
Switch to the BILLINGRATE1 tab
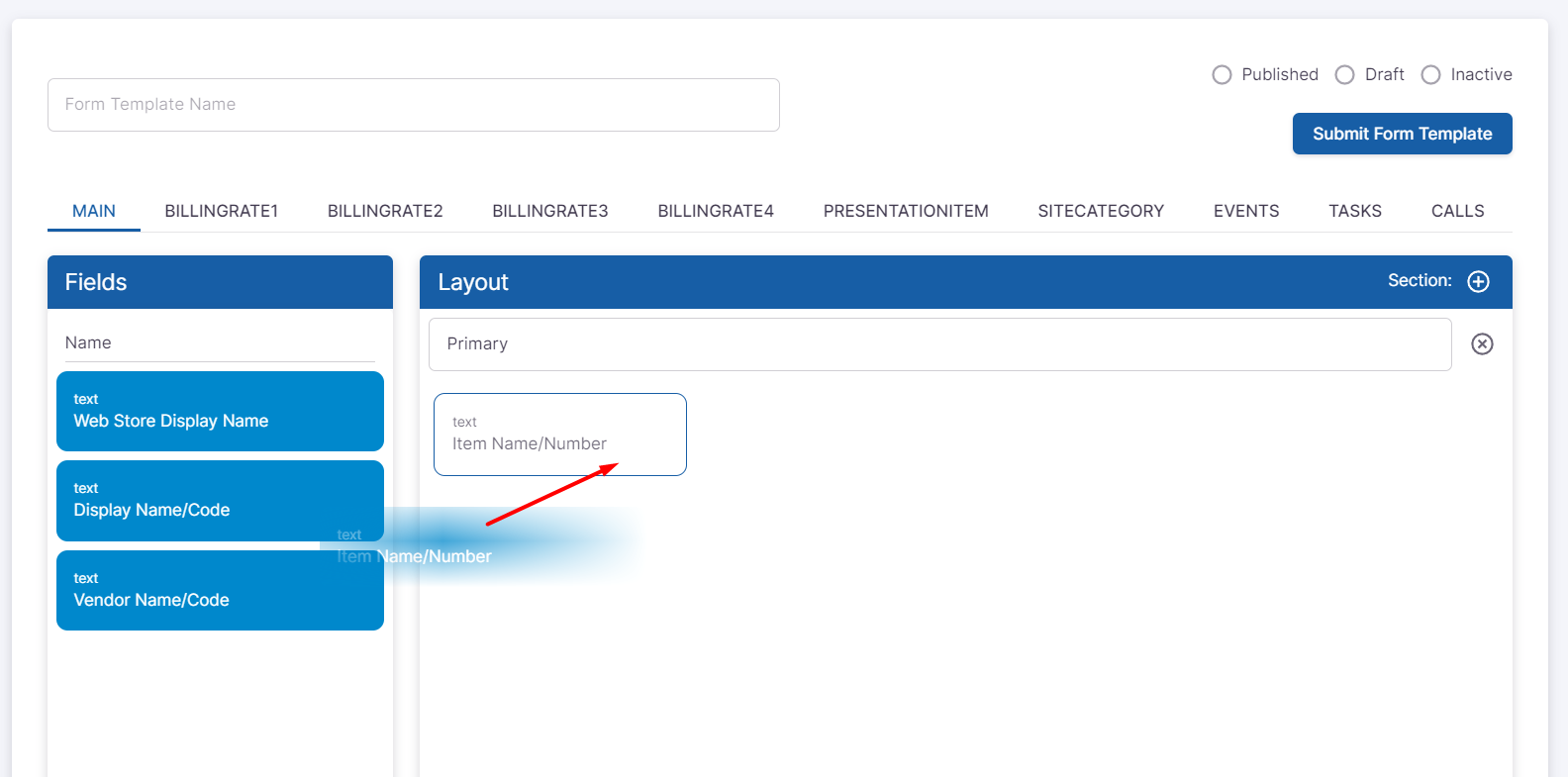(222, 211)
